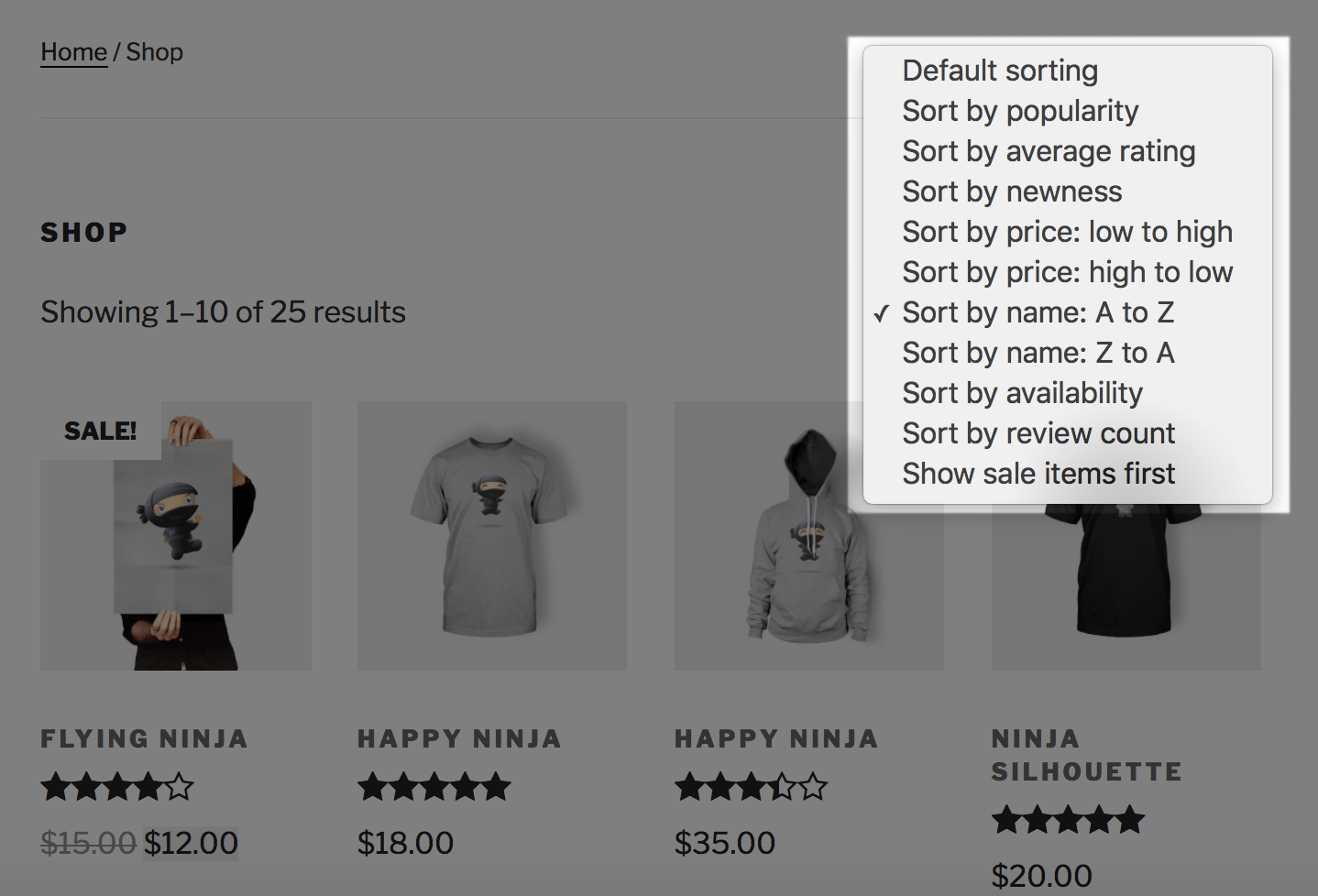Click the SALE! badge on poster
Viewport: 1318px width, 896px height.
[100, 431]
